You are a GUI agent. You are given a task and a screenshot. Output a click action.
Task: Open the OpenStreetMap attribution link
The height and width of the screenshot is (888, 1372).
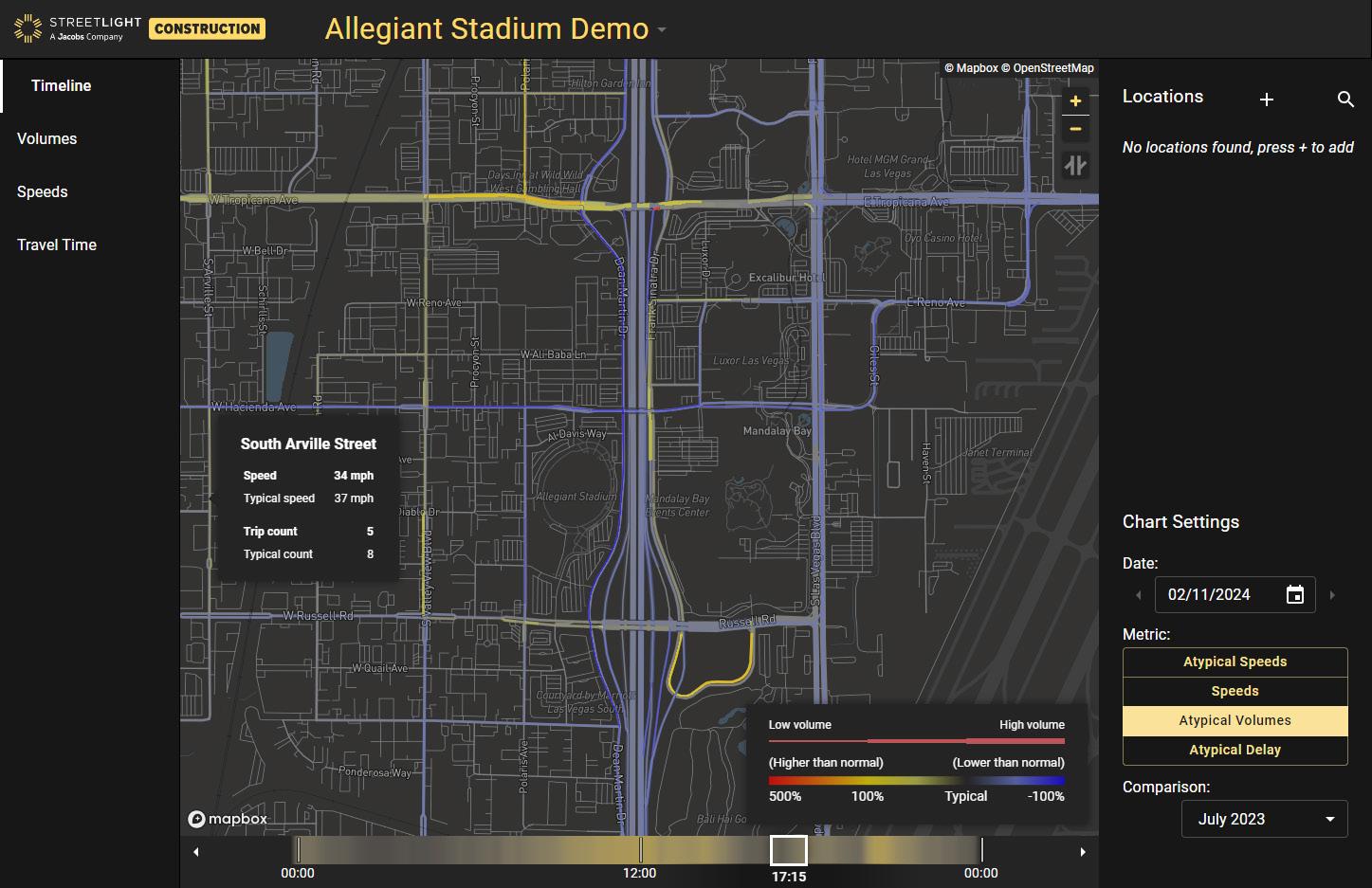pos(1048,68)
